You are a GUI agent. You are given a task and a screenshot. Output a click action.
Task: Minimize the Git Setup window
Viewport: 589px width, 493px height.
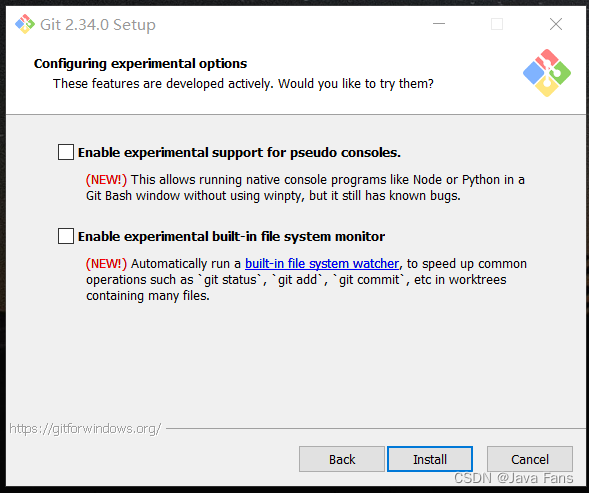pyautogui.click(x=439, y=24)
